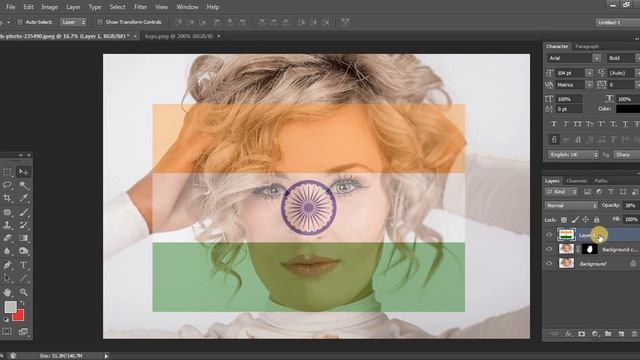Select the Eyedropper tool

pyautogui.click(x=23, y=198)
